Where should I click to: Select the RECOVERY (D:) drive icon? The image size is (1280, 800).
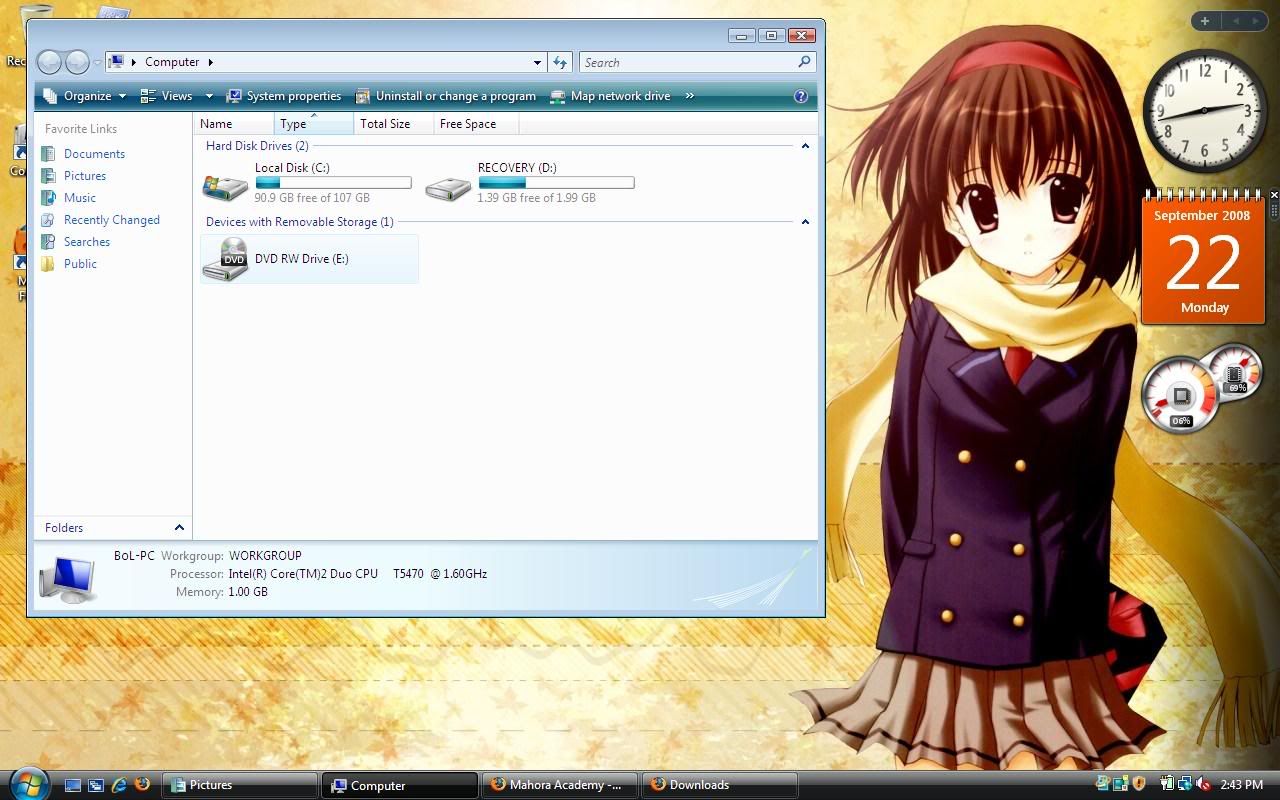[x=448, y=186]
